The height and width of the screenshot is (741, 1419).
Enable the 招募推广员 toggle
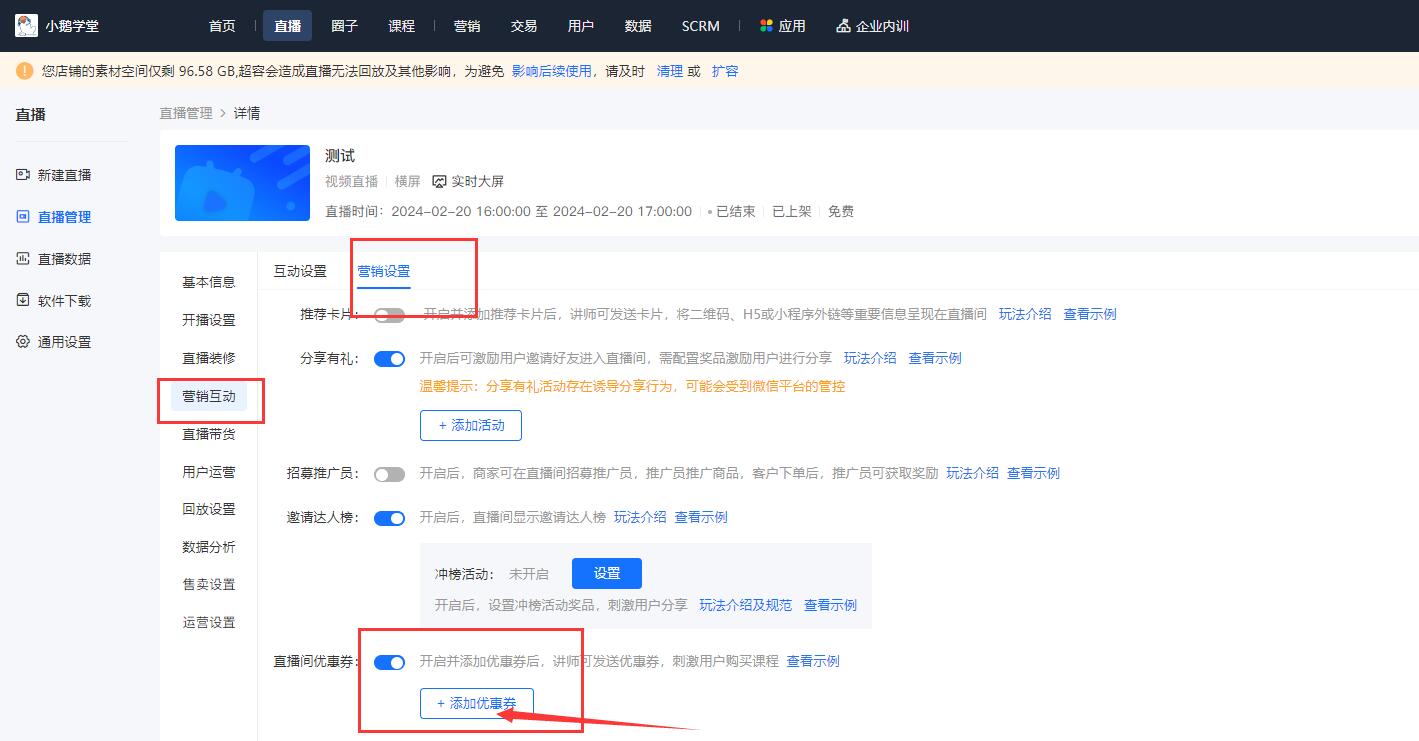pos(389,474)
